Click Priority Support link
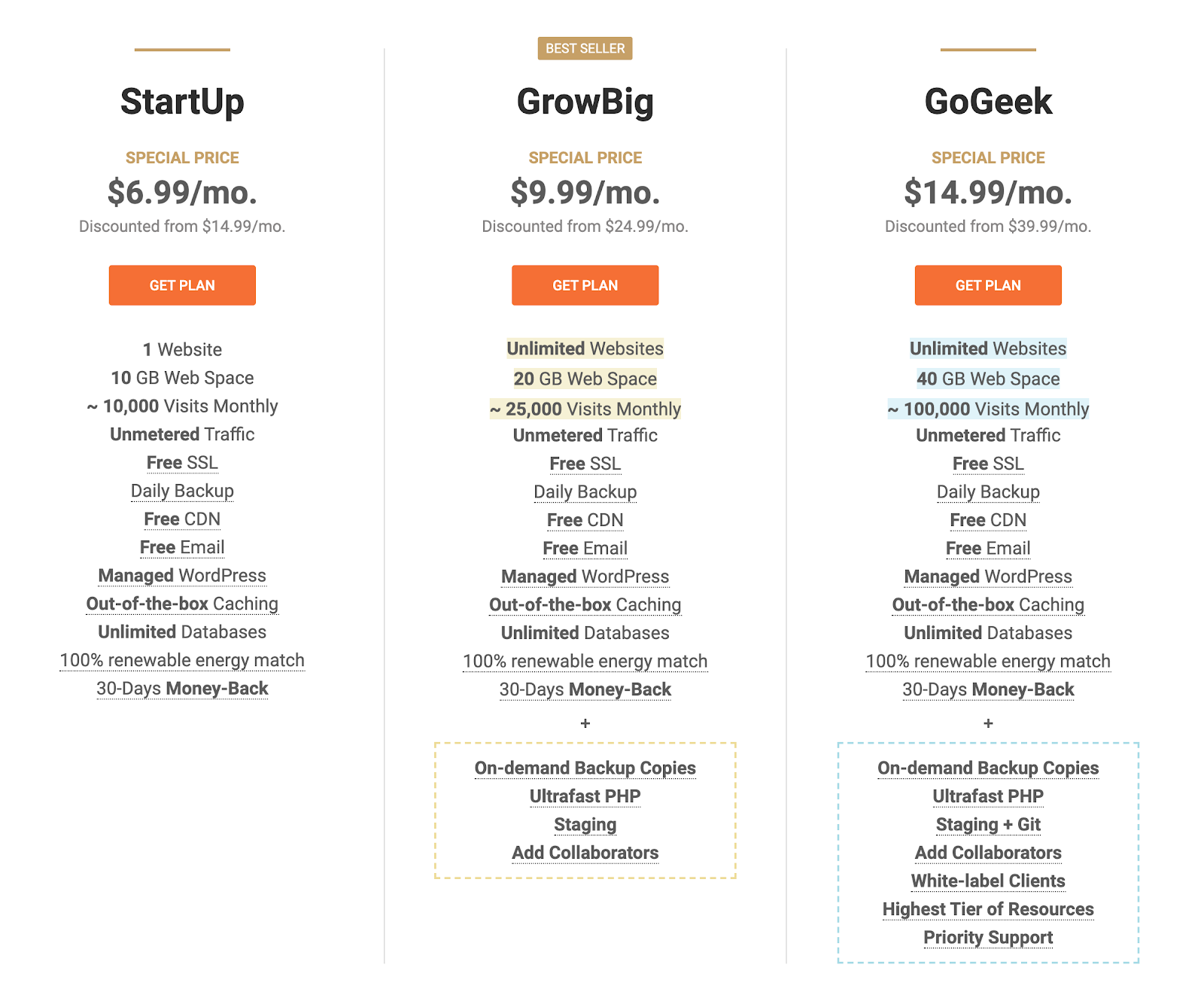1204x998 pixels. click(988, 938)
